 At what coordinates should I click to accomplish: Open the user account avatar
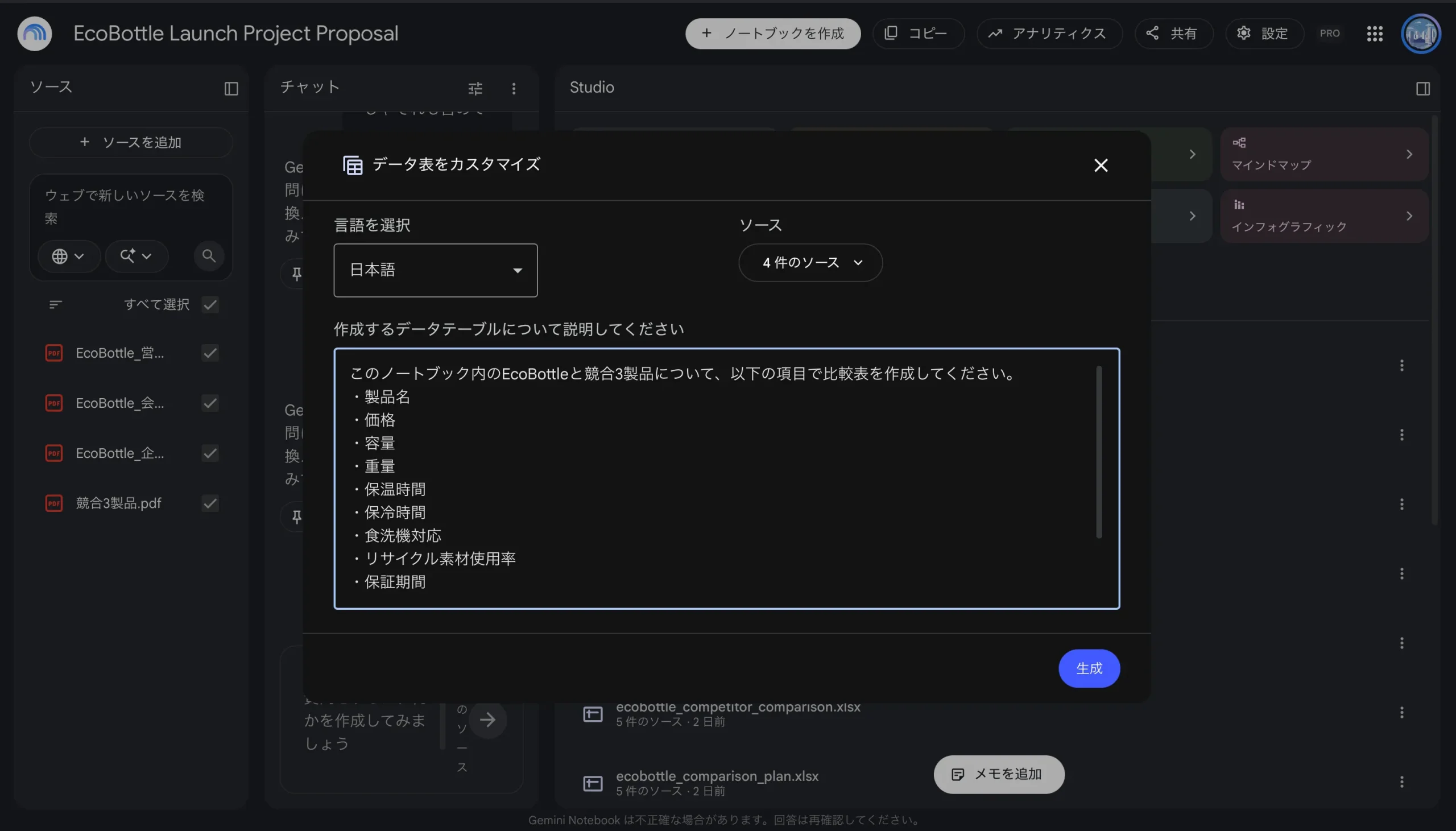tap(1420, 34)
